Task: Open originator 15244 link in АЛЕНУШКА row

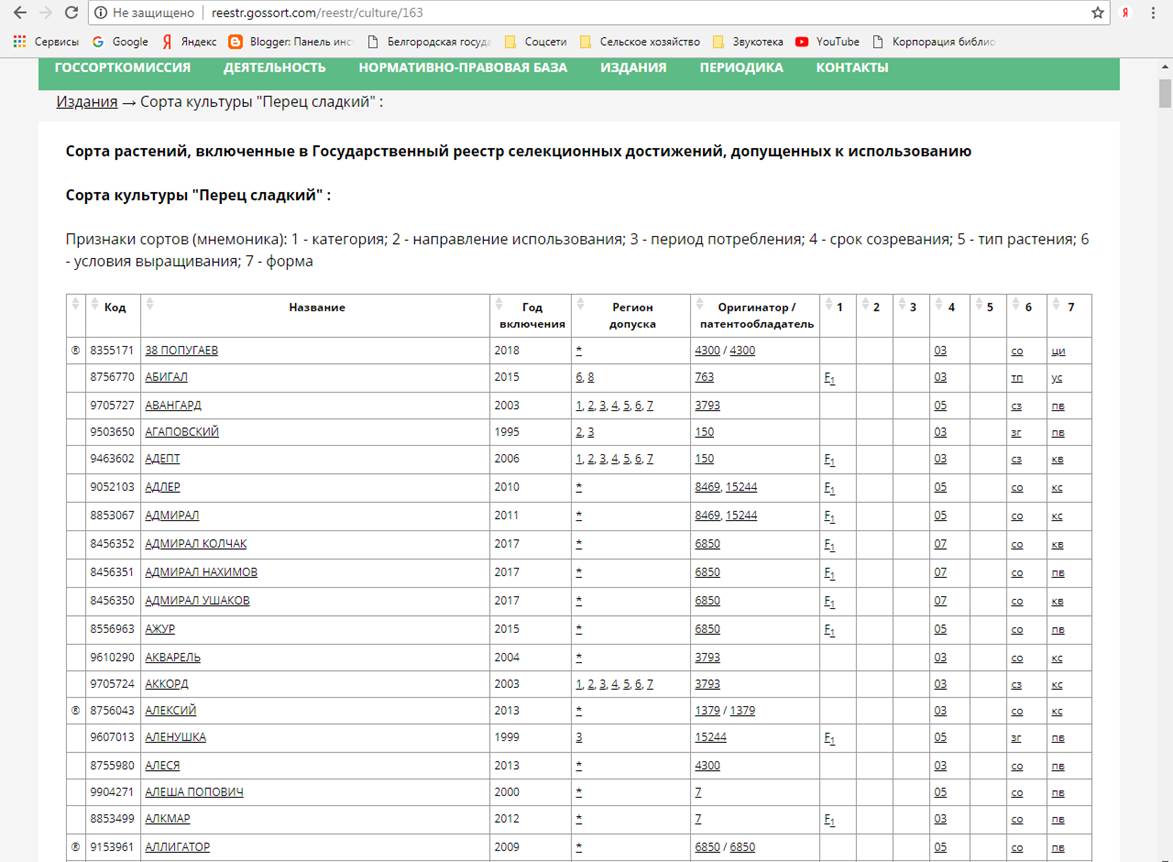Action: click(711, 738)
